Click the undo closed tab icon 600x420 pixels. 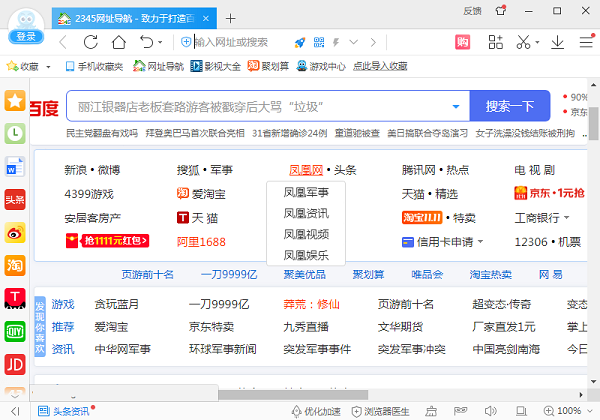coord(147,42)
